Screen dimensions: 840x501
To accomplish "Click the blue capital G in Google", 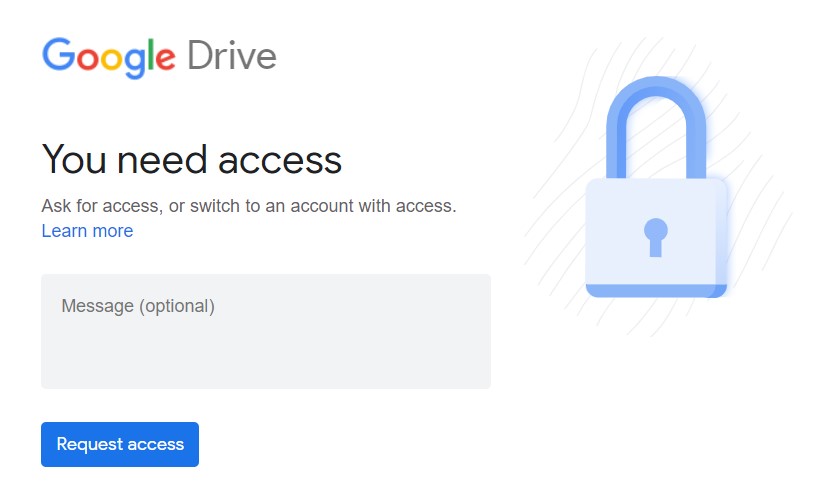I will tap(58, 54).
